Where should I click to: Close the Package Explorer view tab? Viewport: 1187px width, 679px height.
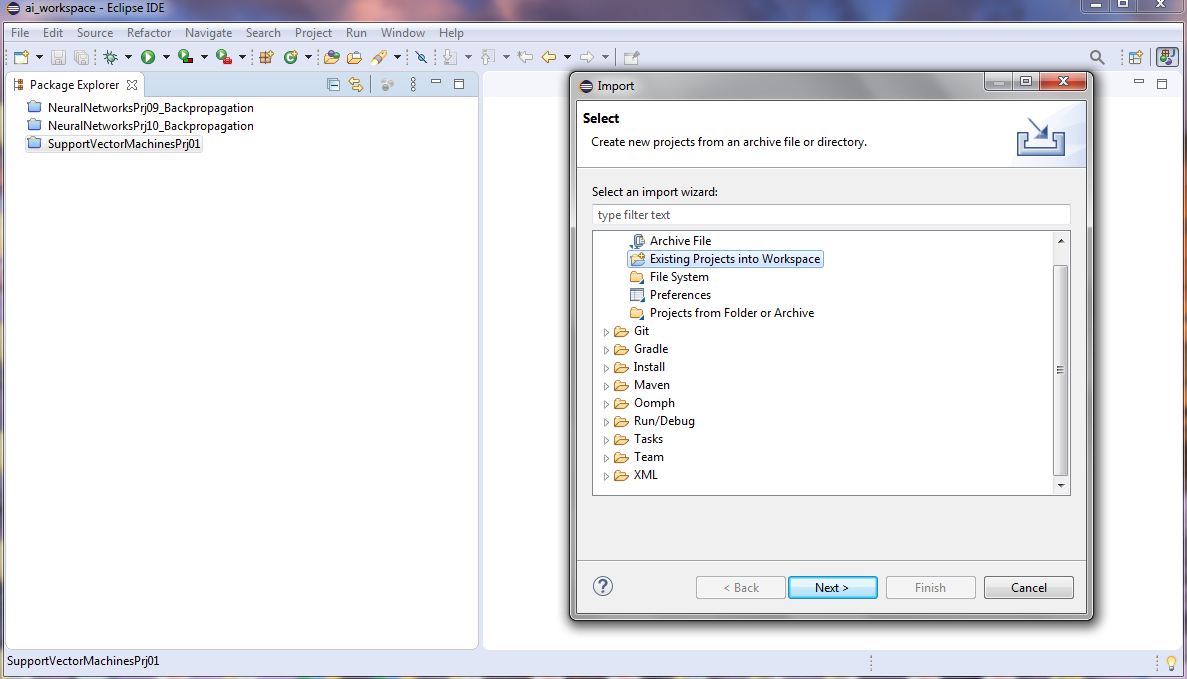pyautogui.click(x=132, y=85)
